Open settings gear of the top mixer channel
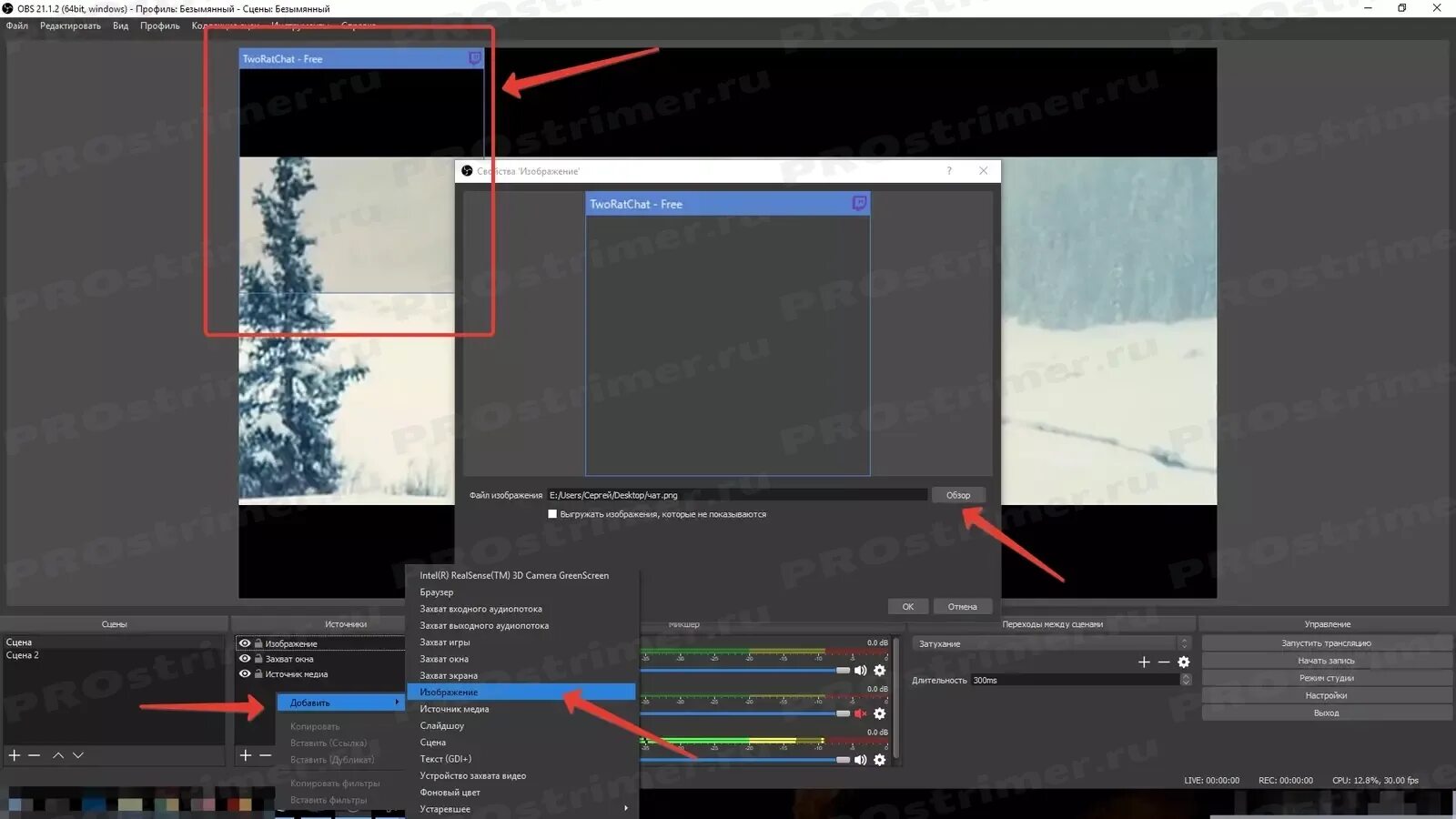 pyautogui.click(x=880, y=671)
